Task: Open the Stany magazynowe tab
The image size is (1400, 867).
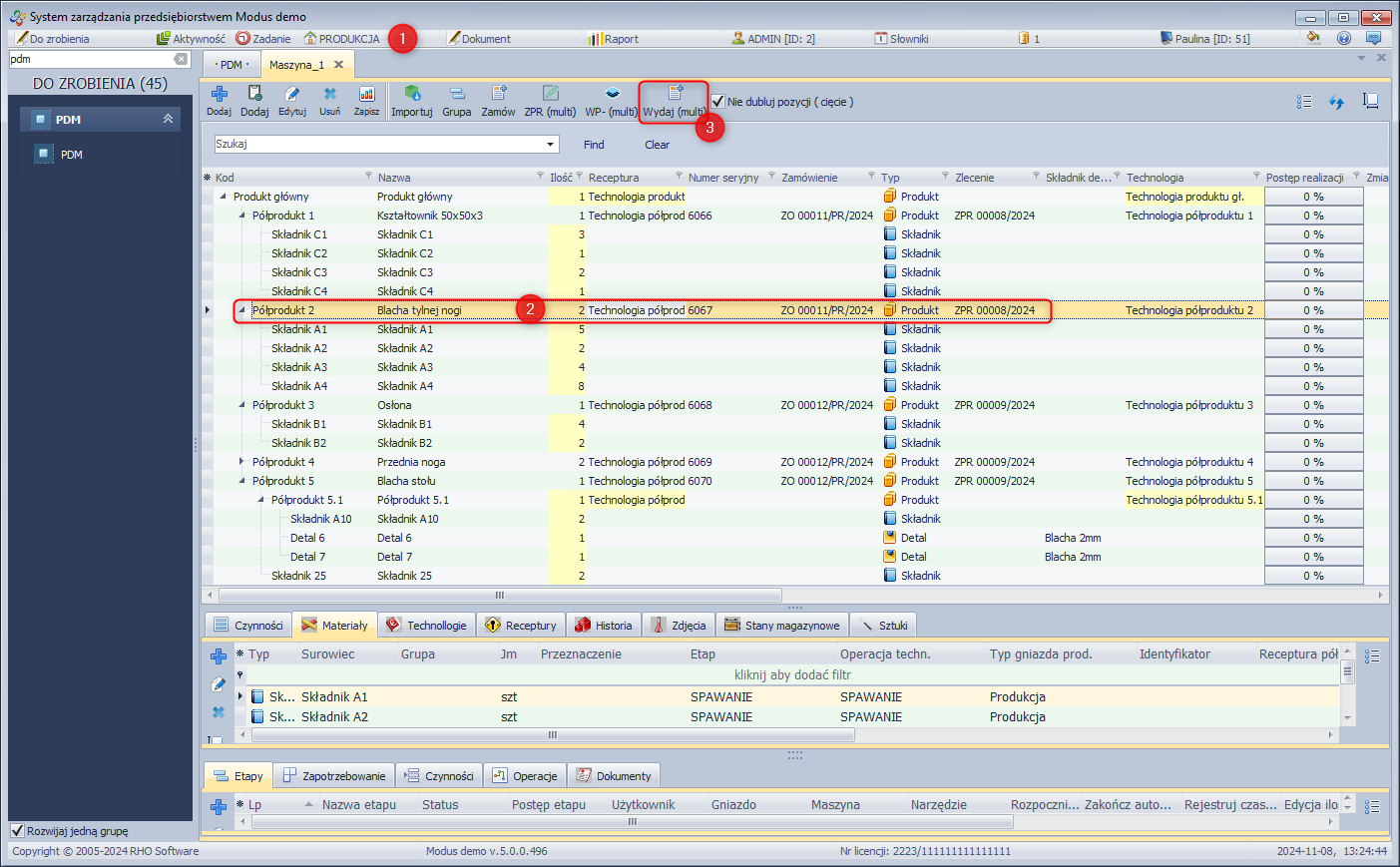Action: pos(782,626)
